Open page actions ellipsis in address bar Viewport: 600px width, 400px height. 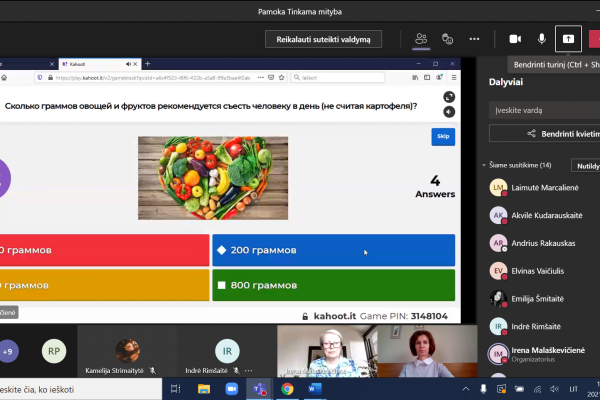pyautogui.click(x=261, y=78)
